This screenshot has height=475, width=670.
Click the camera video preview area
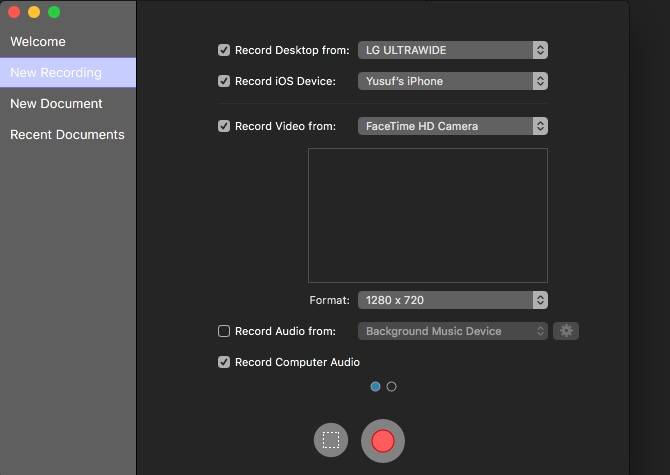pyautogui.click(x=427, y=215)
